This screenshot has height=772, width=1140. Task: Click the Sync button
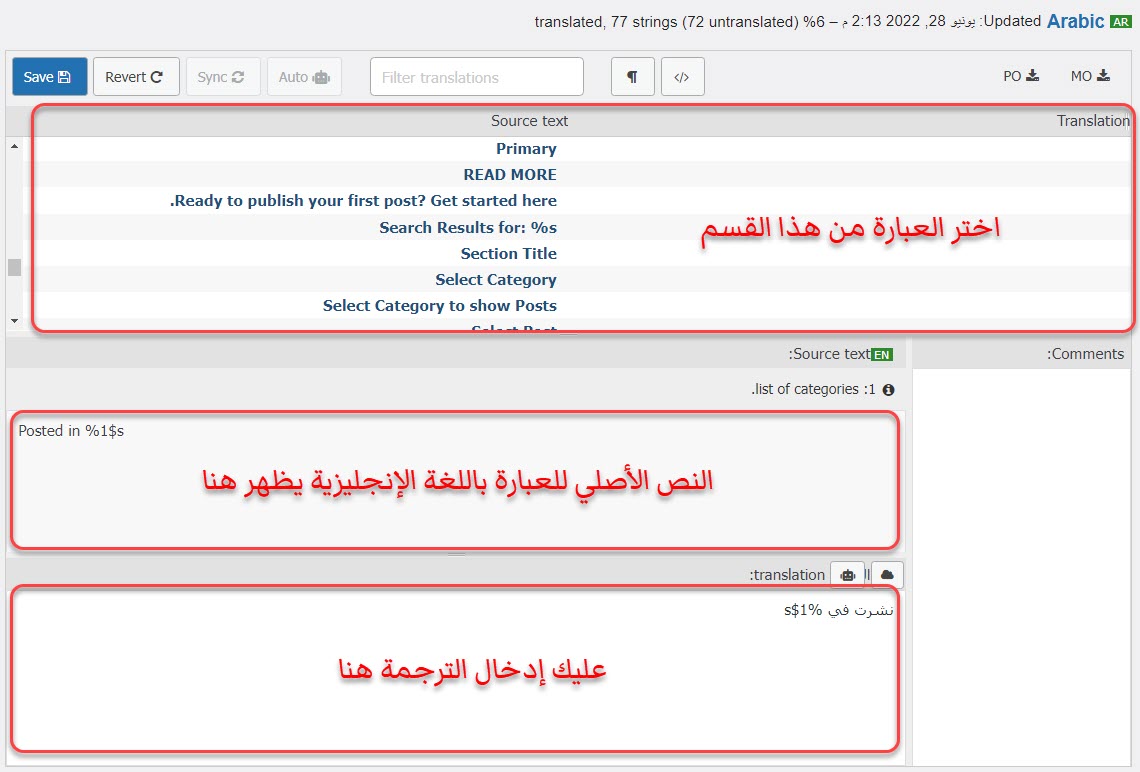tap(222, 77)
